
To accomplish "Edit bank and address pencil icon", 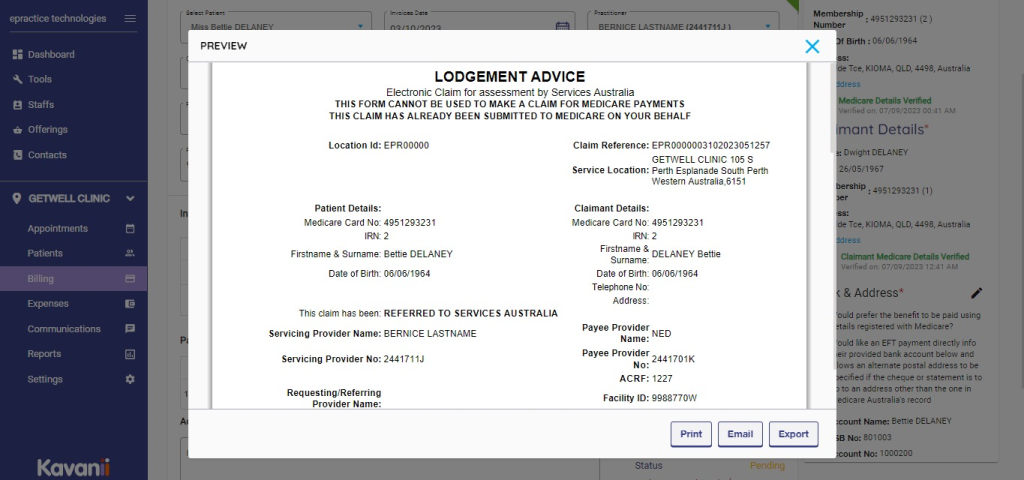I will [976, 293].
